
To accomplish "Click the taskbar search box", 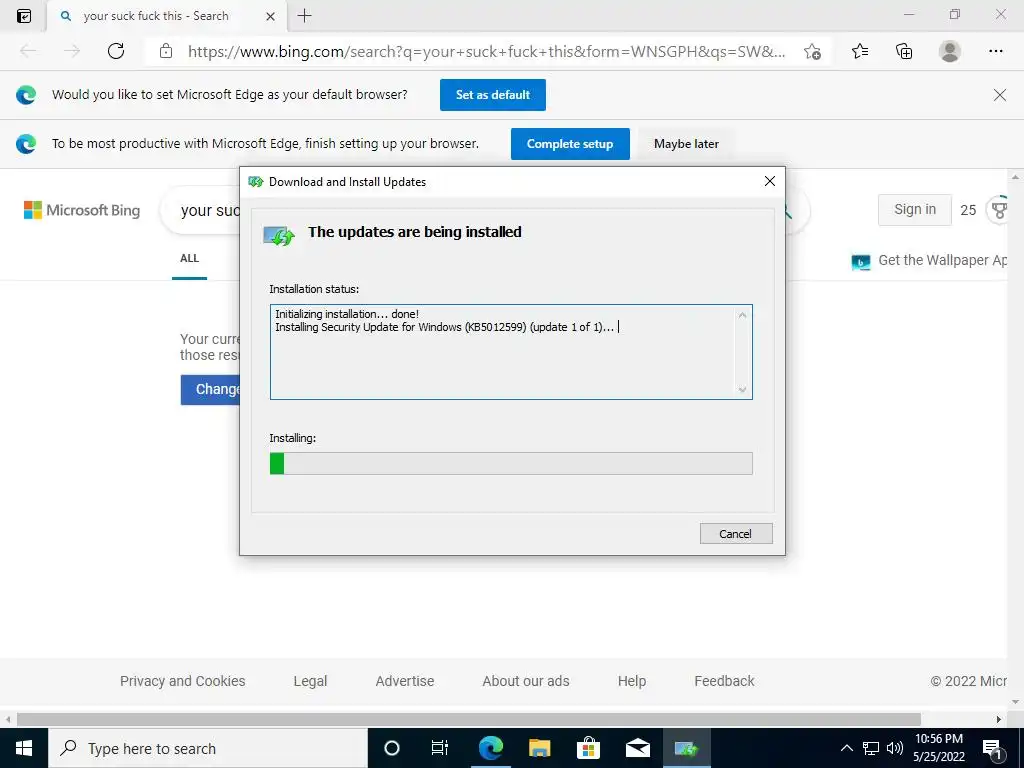I will coord(208,748).
